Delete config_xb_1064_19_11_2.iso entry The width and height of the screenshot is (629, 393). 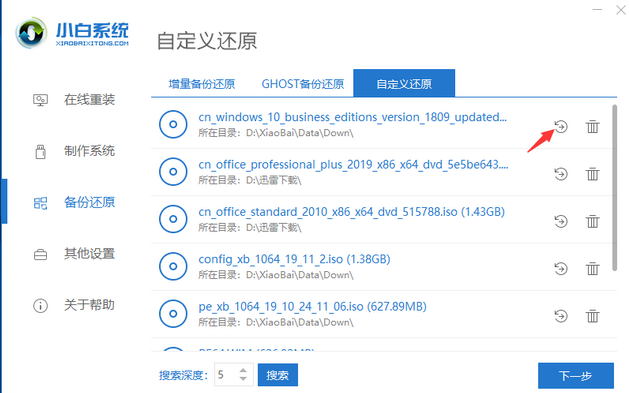pyautogui.click(x=592, y=269)
